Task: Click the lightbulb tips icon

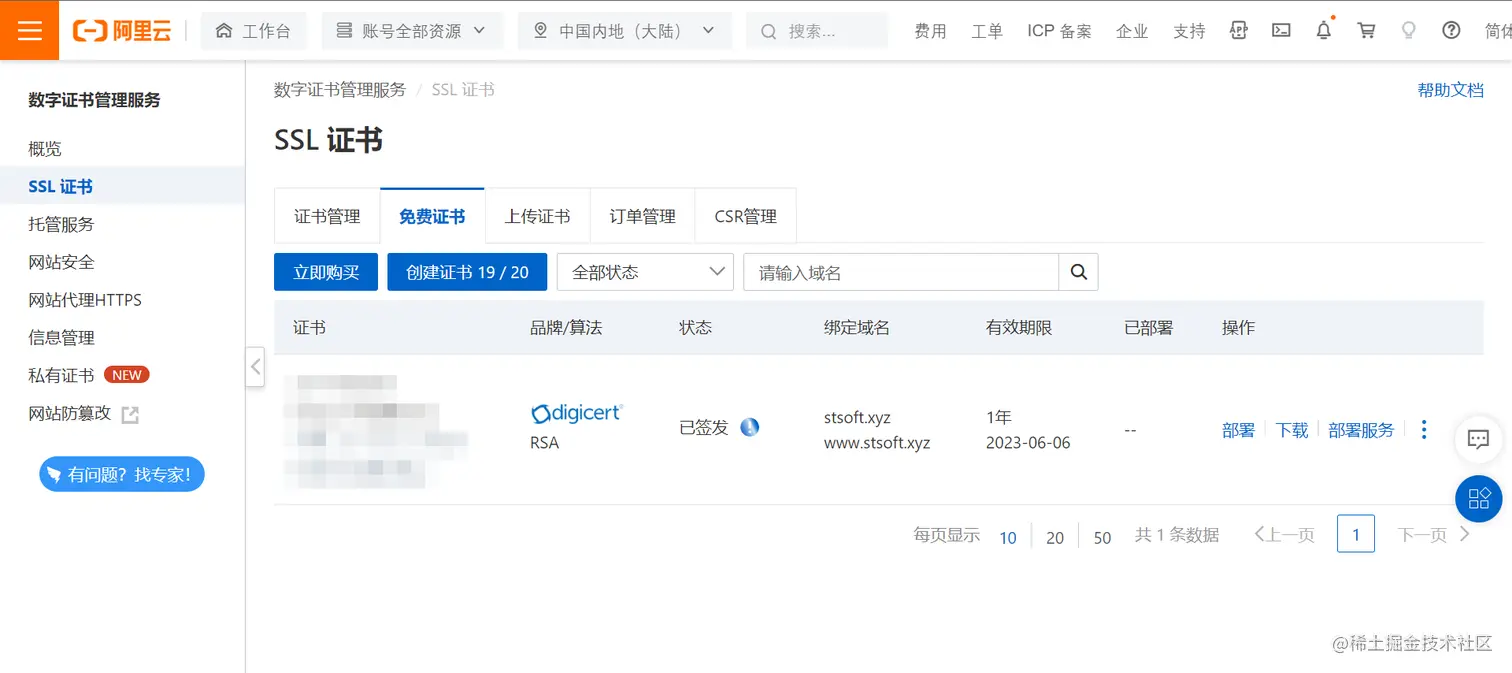Action: 1408,31
